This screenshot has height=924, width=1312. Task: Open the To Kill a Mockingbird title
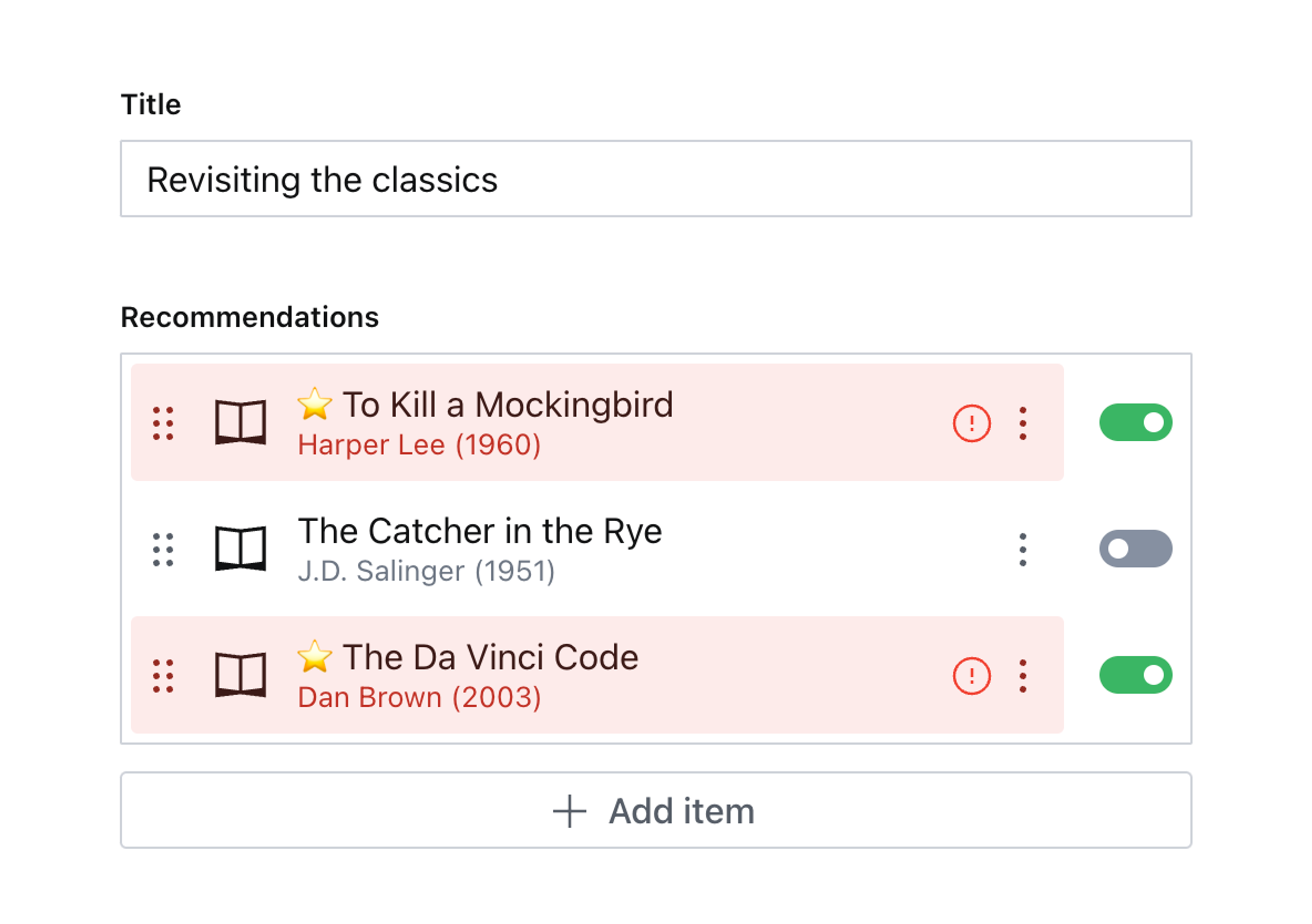tap(507, 405)
